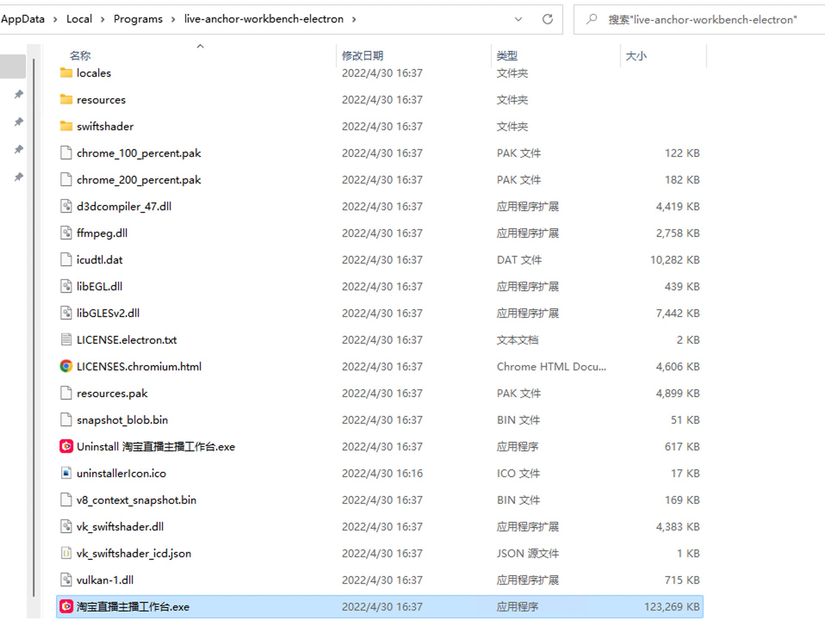825x621 pixels.
Task: Refresh the folder via address bar button
Action: tap(548, 19)
